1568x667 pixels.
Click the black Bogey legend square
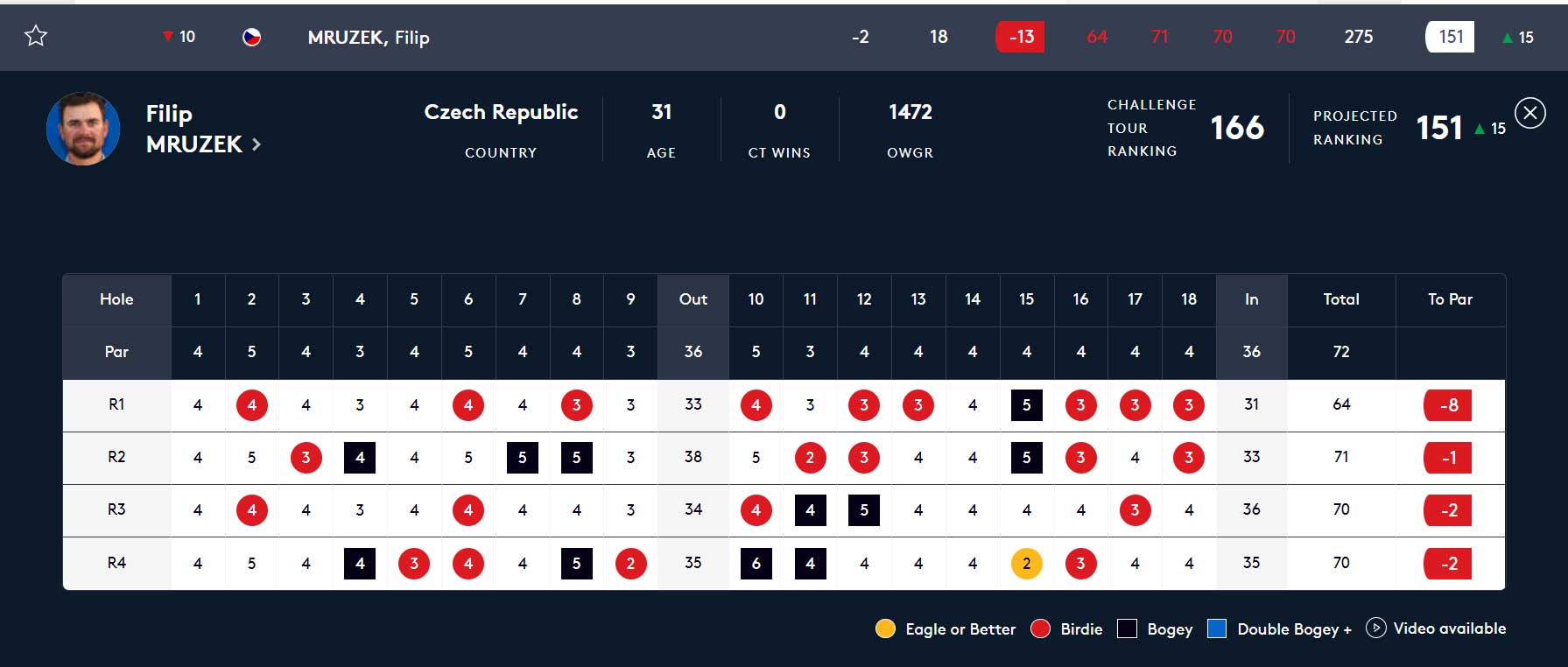1127,628
